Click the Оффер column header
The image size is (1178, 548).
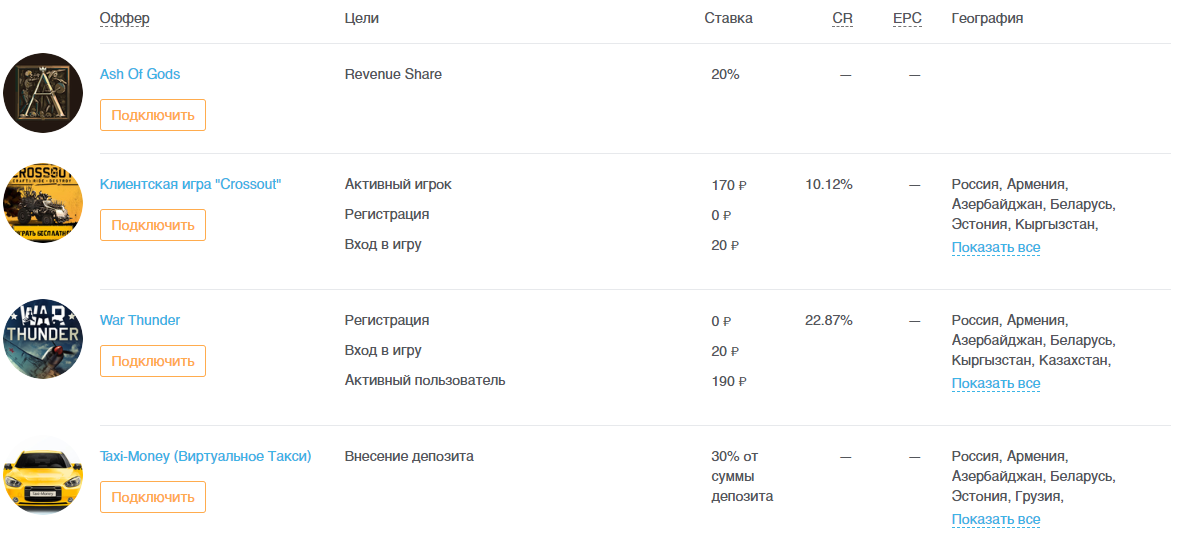click(x=125, y=19)
